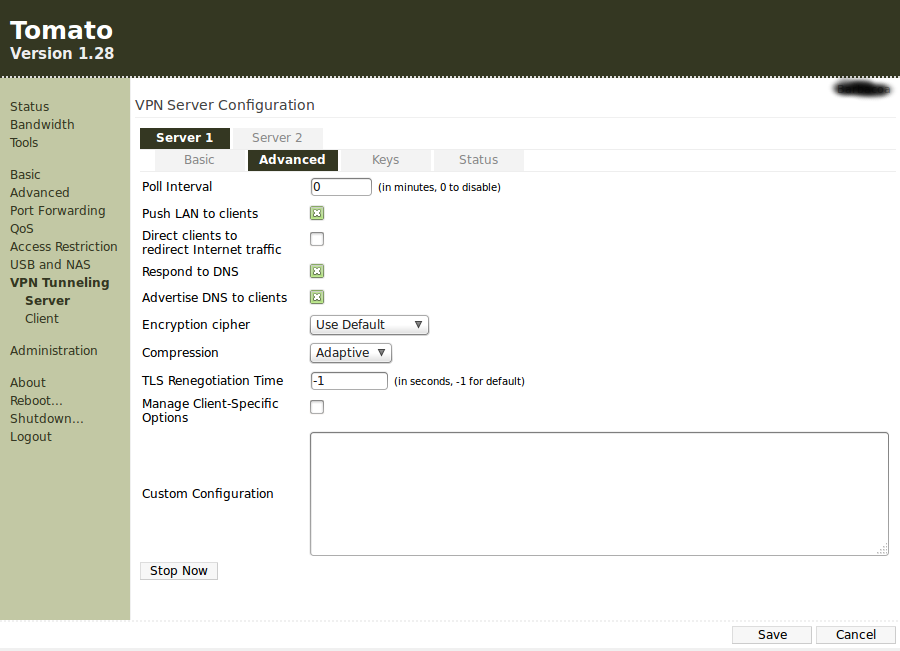Screen dimensions: 900x651
Task: Click the Stop Now button
Action: click(179, 571)
